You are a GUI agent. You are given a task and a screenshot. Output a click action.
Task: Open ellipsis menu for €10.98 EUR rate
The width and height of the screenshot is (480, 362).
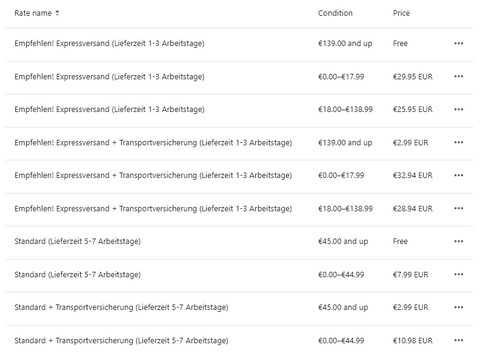[458, 340]
